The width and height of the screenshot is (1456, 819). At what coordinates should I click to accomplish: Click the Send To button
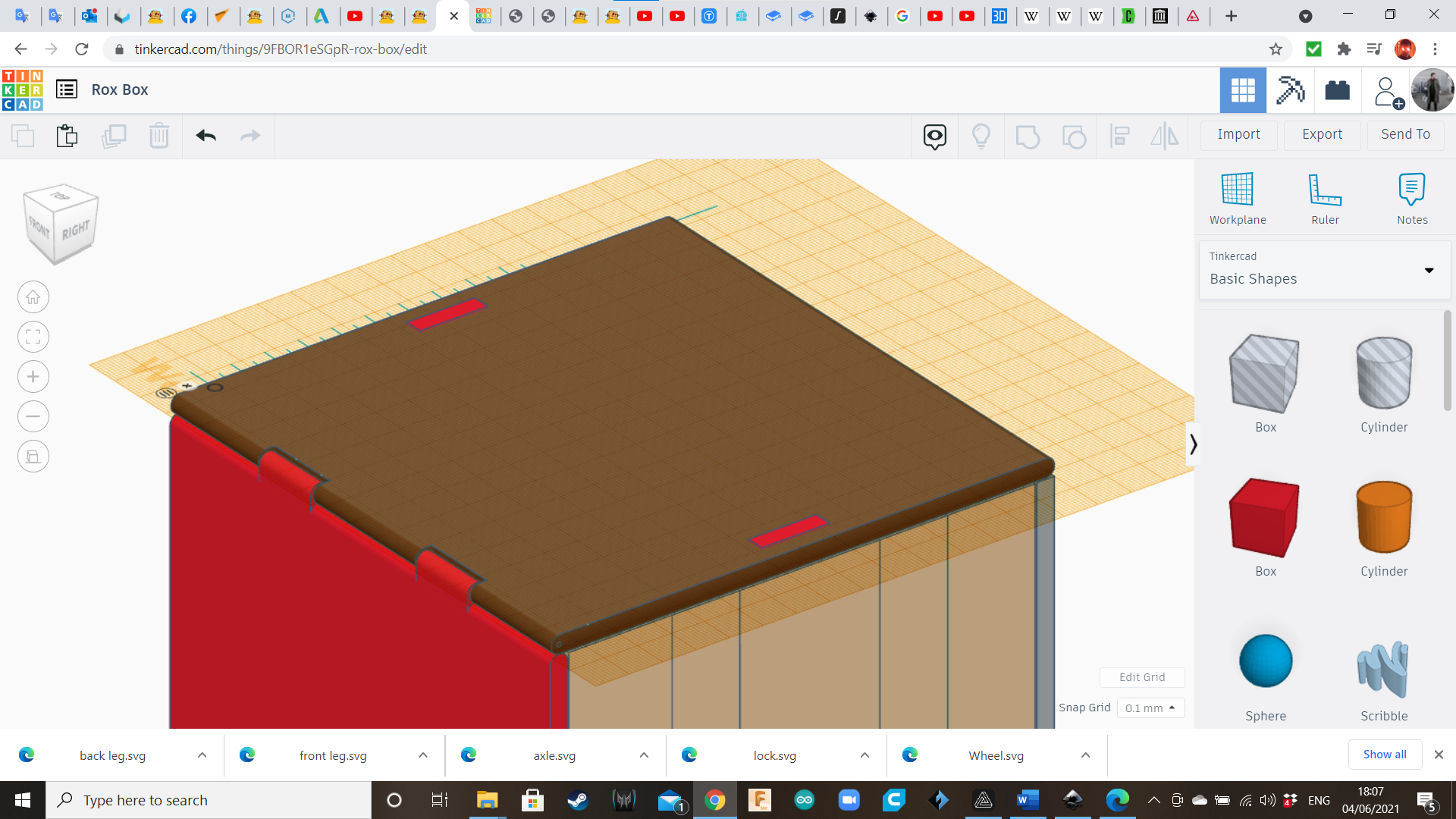pyautogui.click(x=1405, y=134)
